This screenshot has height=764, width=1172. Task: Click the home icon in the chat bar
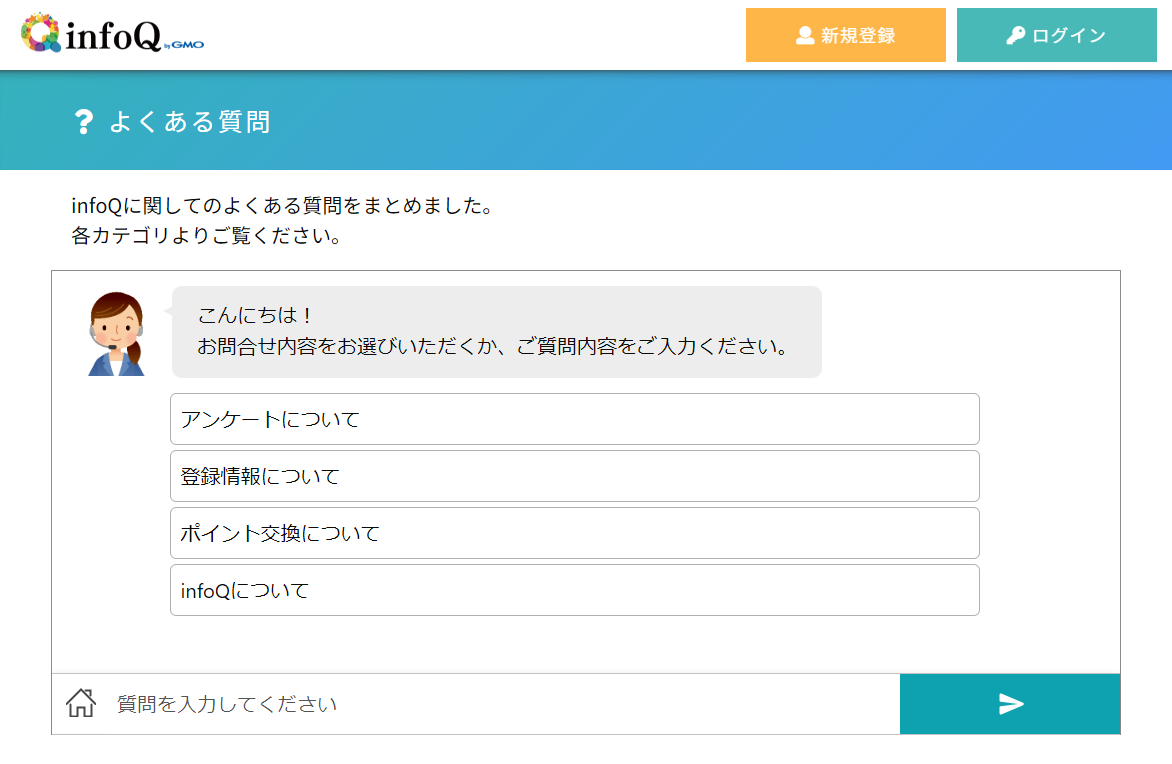tap(81, 703)
